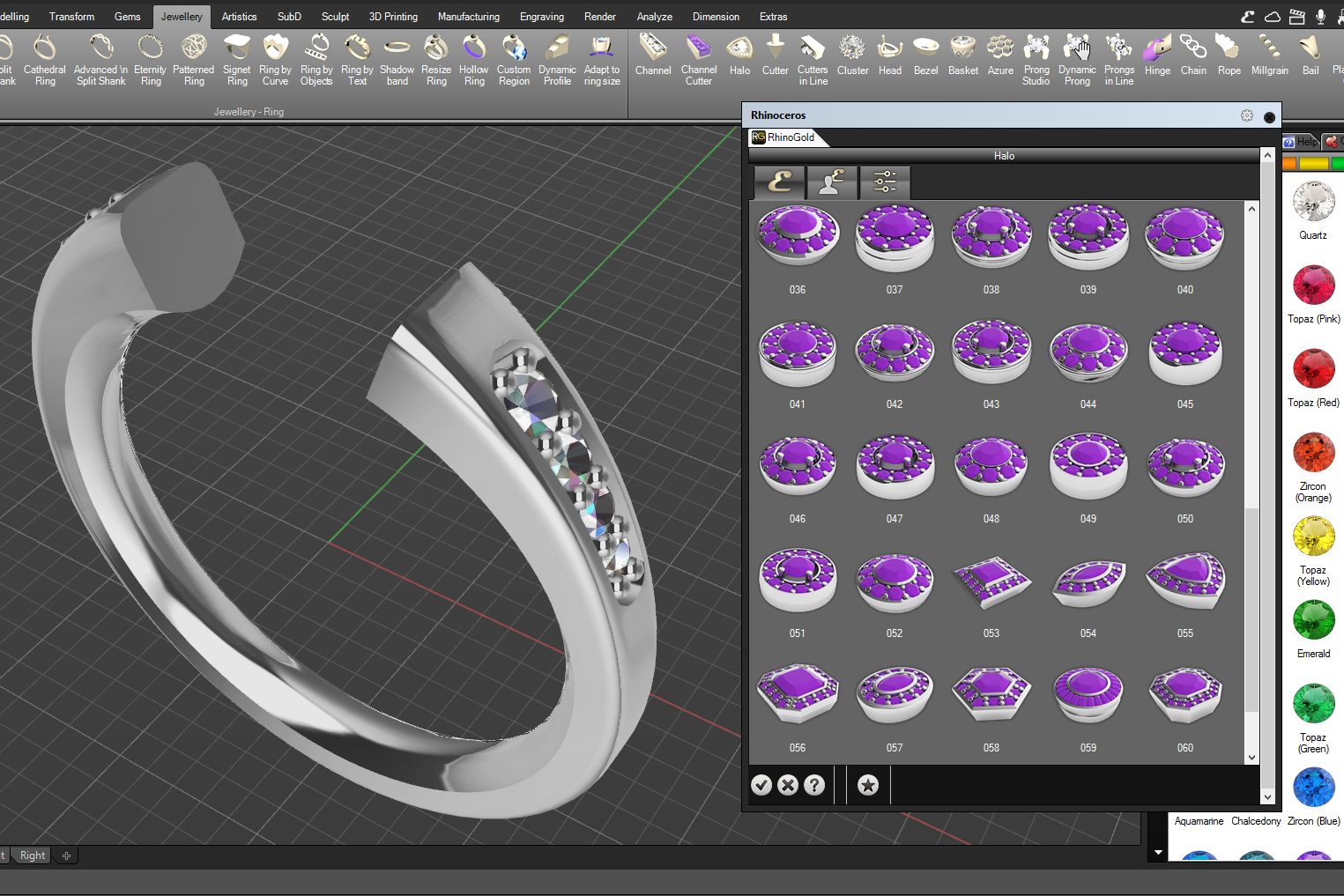Pick the Emerald gem material swatch

pos(1313,621)
